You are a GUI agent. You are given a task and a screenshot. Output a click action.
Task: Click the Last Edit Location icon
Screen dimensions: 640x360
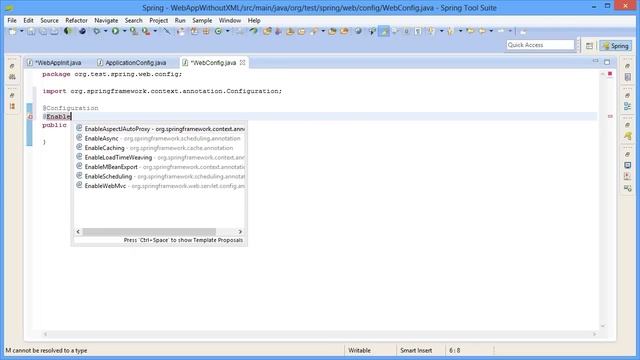click(471, 31)
